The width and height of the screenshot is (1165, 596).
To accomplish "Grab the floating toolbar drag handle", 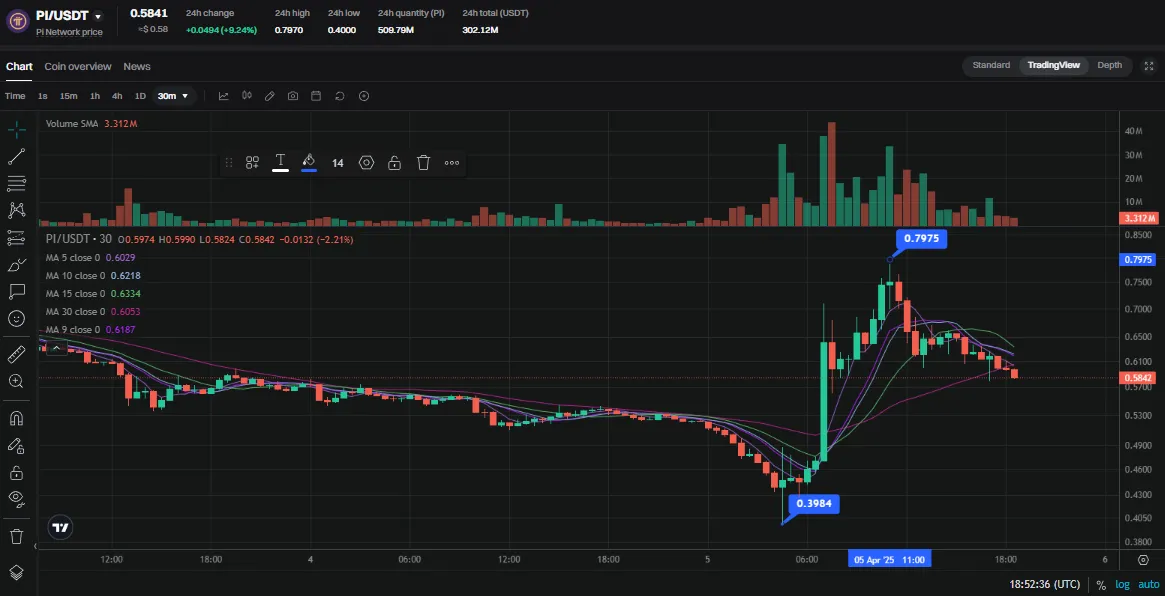I will tap(229, 163).
